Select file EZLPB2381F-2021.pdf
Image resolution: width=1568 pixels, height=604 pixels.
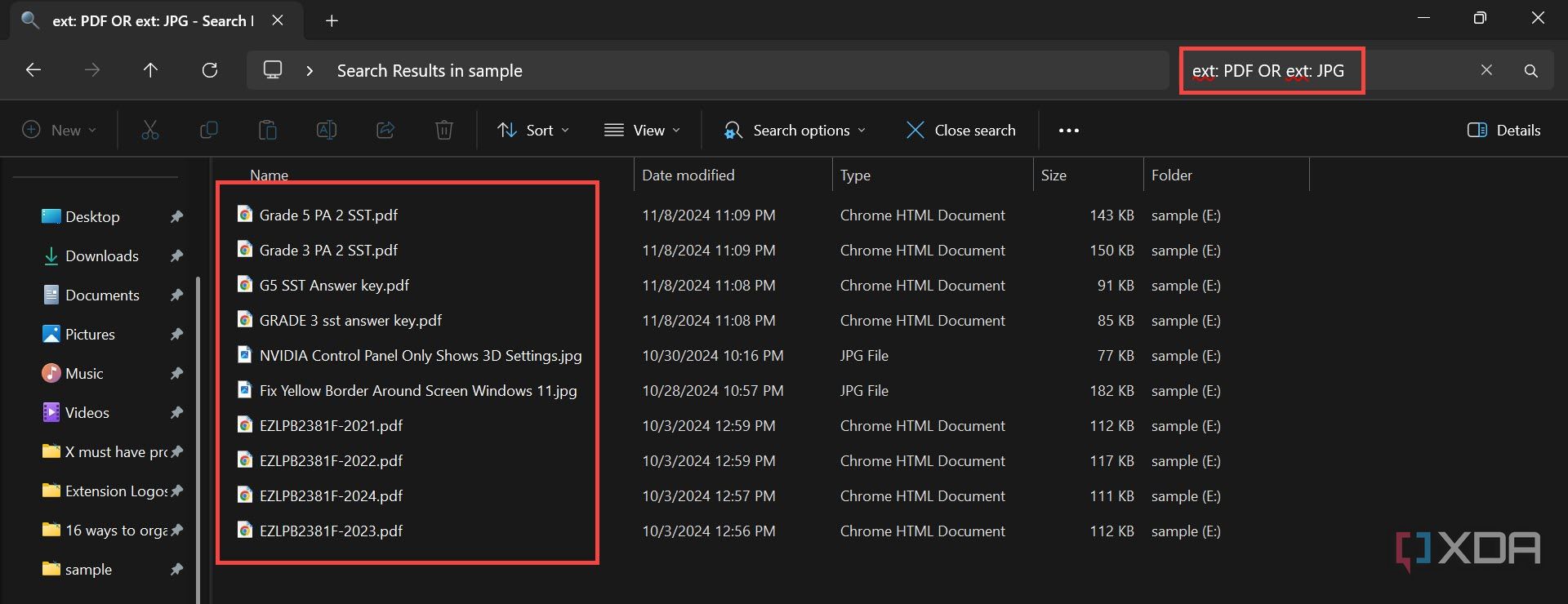(x=331, y=425)
